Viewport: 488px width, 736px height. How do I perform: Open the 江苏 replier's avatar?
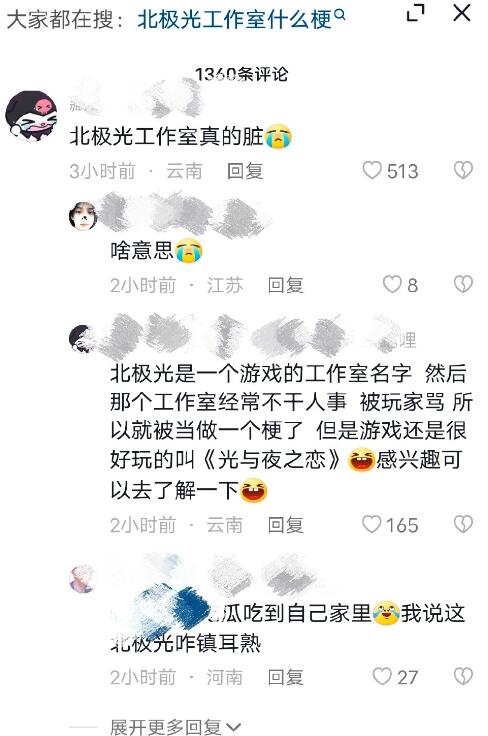coord(83,216)
